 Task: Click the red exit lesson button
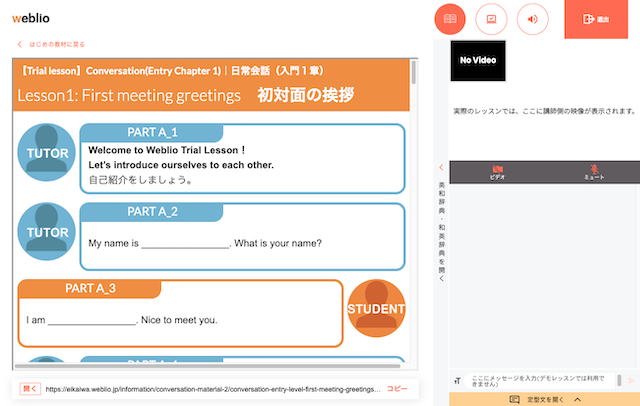(x=596, y=19)
